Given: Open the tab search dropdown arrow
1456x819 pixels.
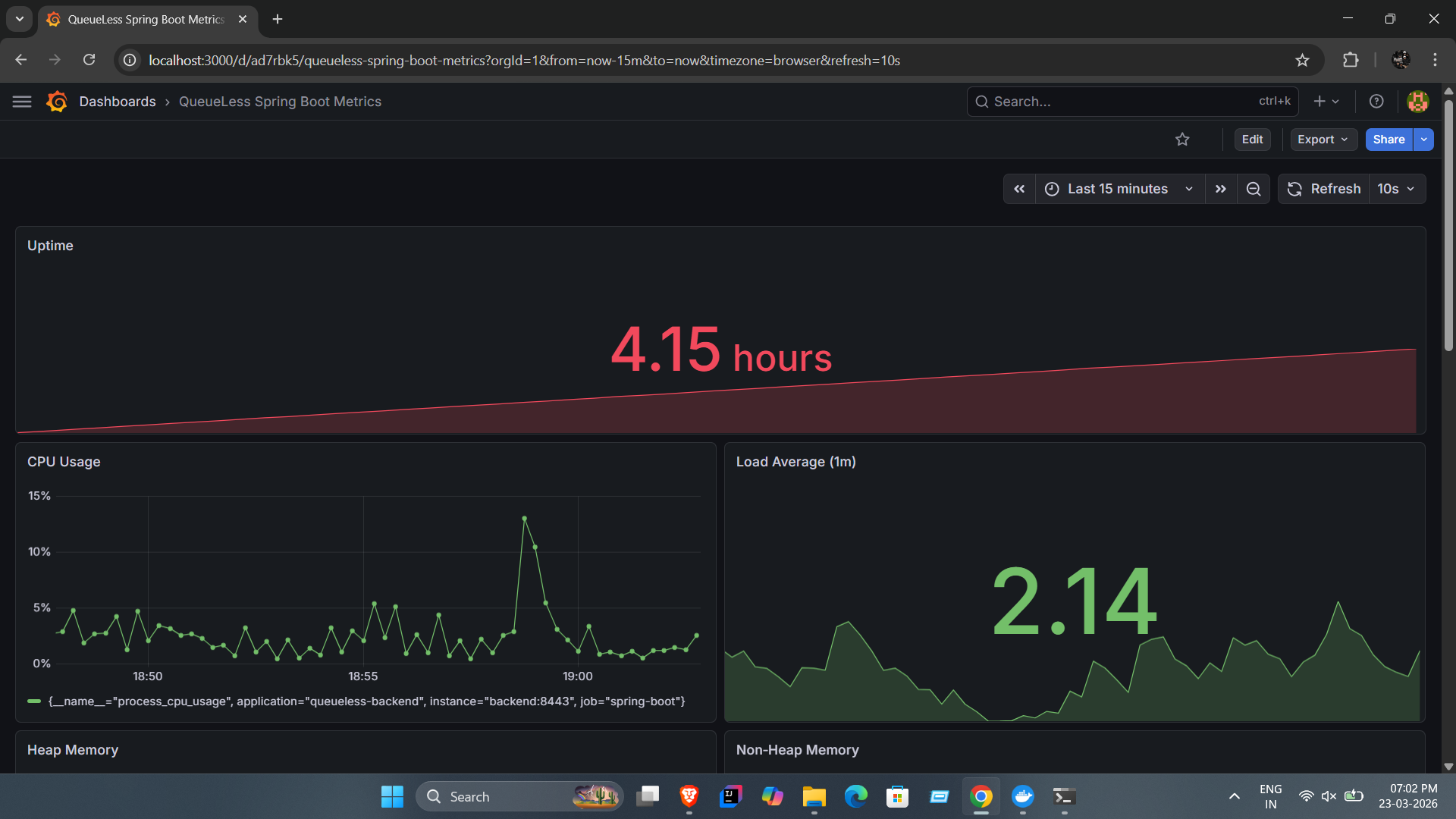Looking at the screenshot, I should tap(20, 19).
